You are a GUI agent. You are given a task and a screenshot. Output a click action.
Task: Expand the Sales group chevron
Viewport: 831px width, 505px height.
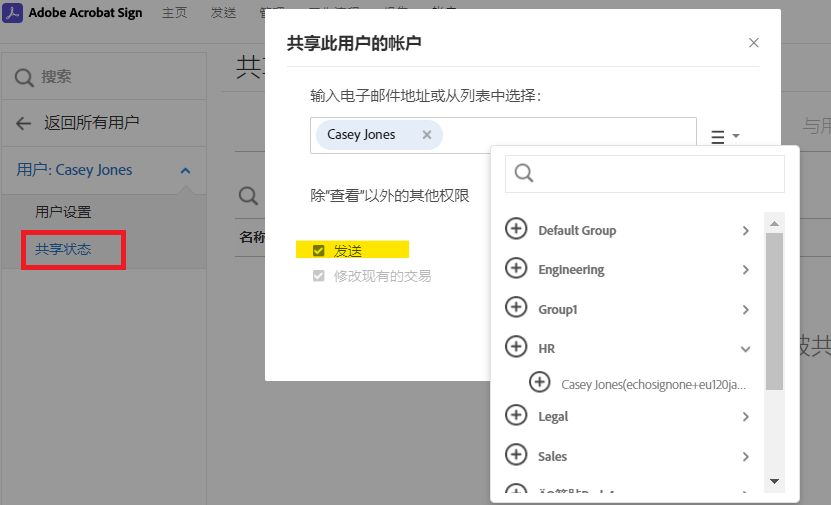pos(746,457)
